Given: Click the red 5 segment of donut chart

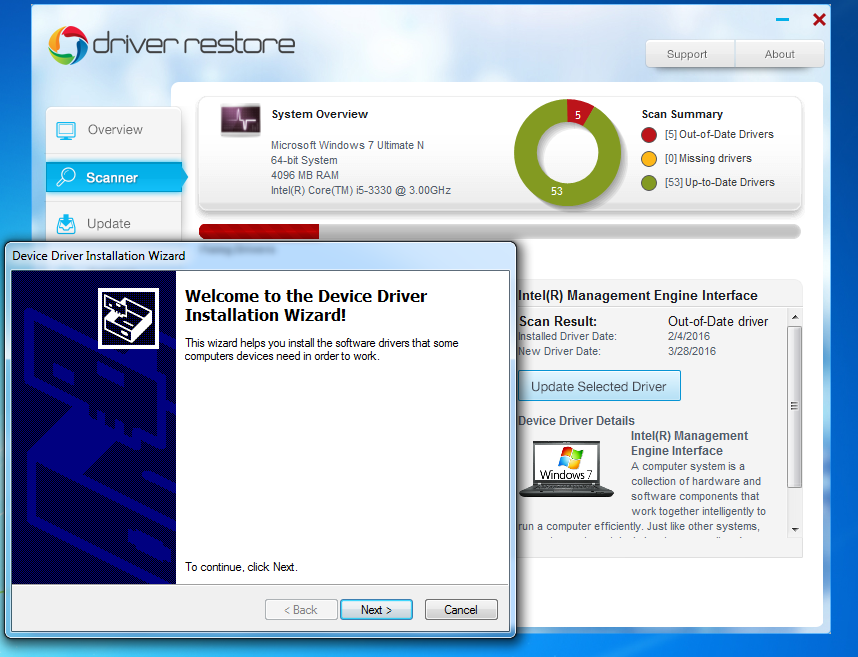Looking at the screenshot, I should [x=578, y=113].
